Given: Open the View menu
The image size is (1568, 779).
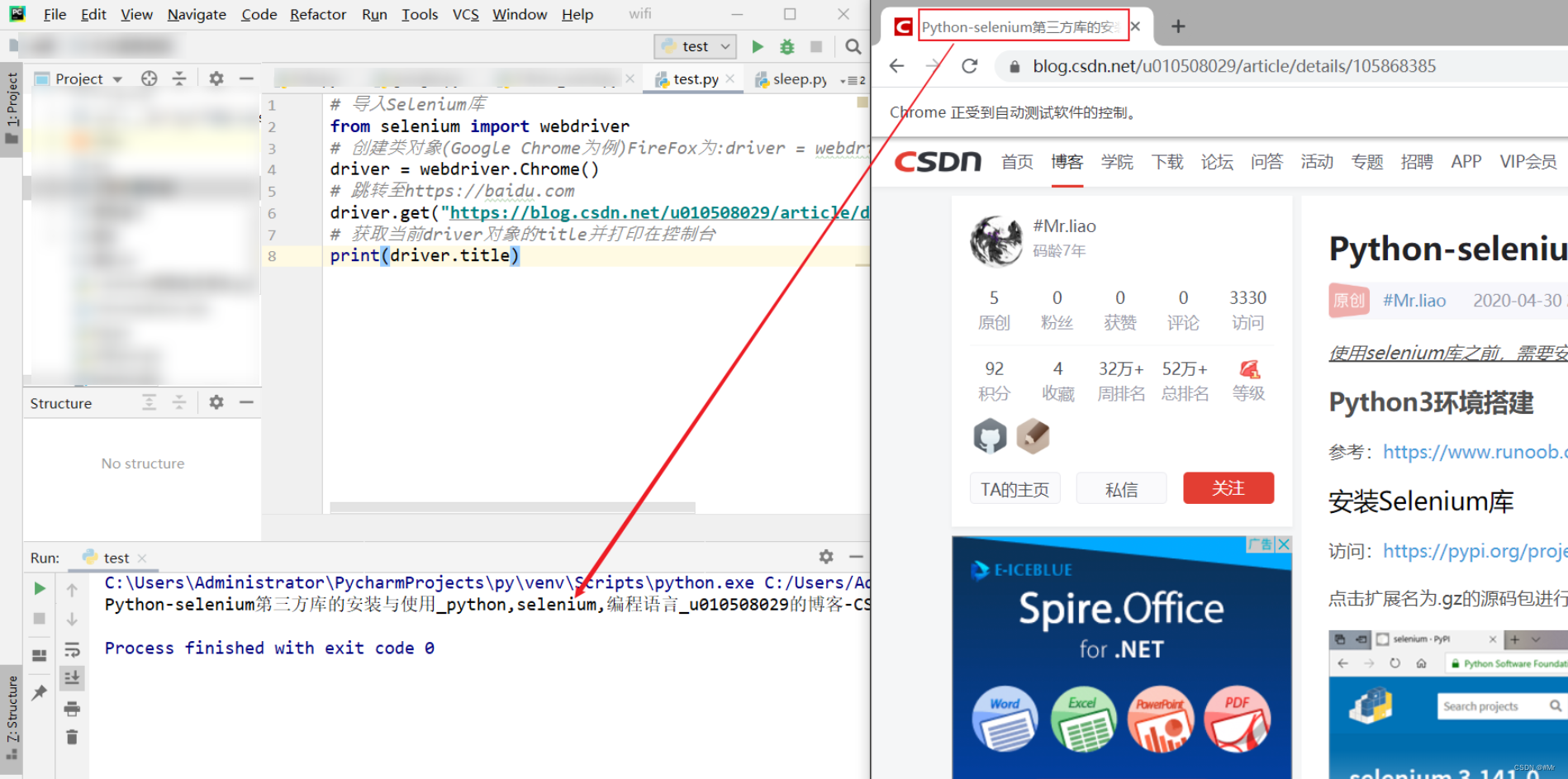Looking at the screenshot, I should (136, 14).
